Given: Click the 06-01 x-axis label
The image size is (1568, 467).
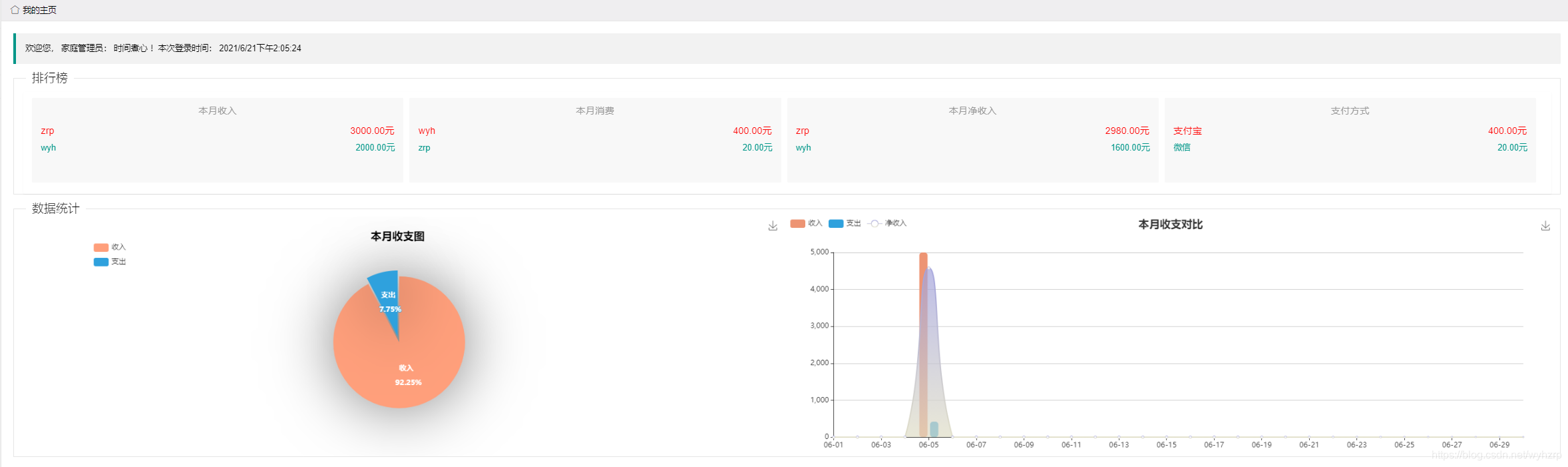Looking at the screenshot, I should click(833, 444).
